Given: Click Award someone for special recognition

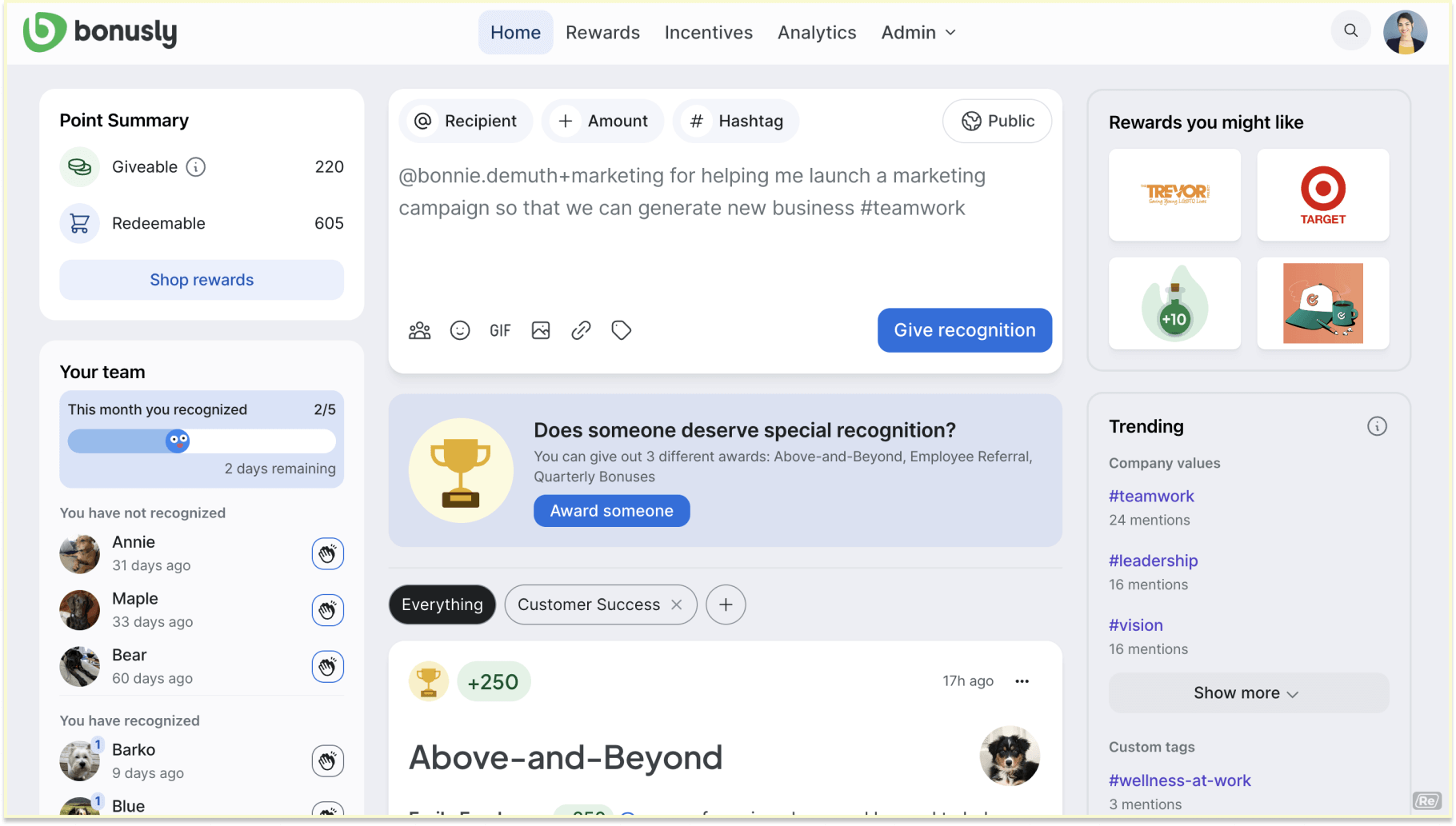Looking at the screenshot, I should tap(611, 510).
